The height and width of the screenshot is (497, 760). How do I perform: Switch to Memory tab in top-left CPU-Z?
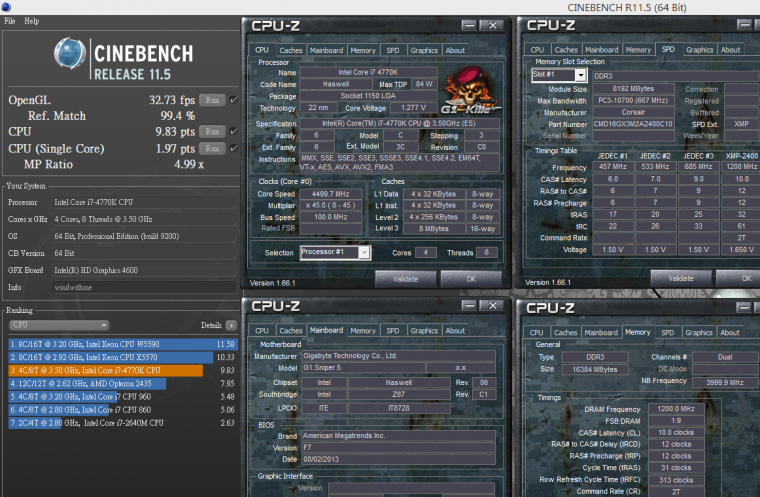click(x=363, y=50)
